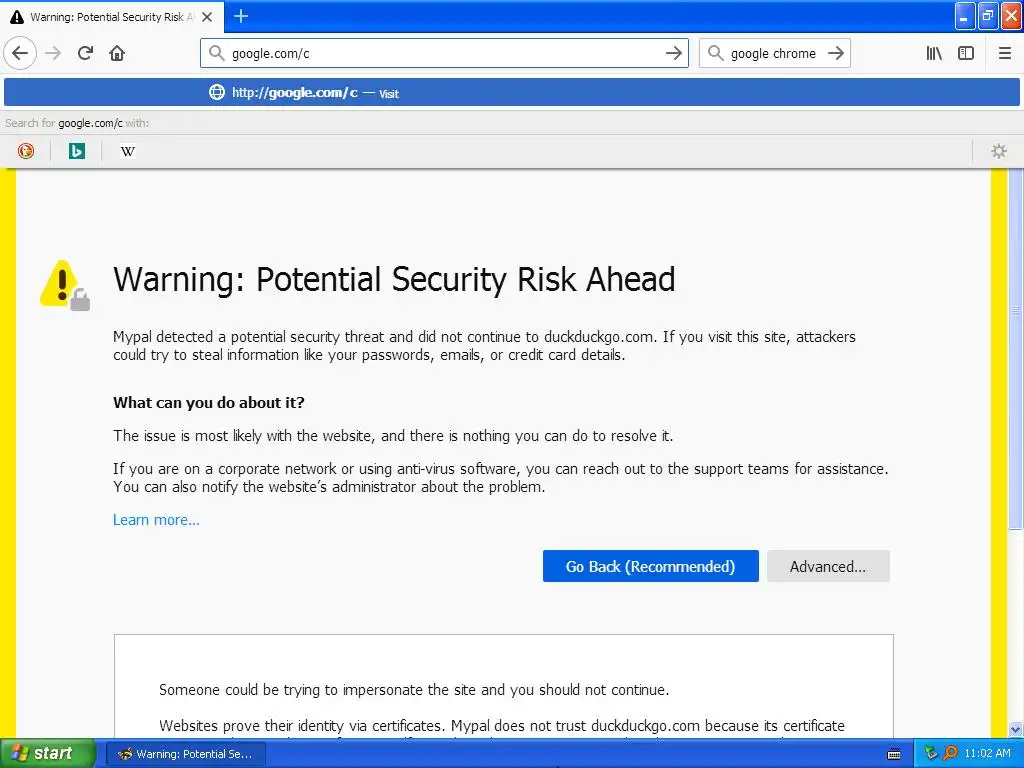1024x768 pixels.
Task: Minimize the browser window
Action: click(x=965, y=16)
